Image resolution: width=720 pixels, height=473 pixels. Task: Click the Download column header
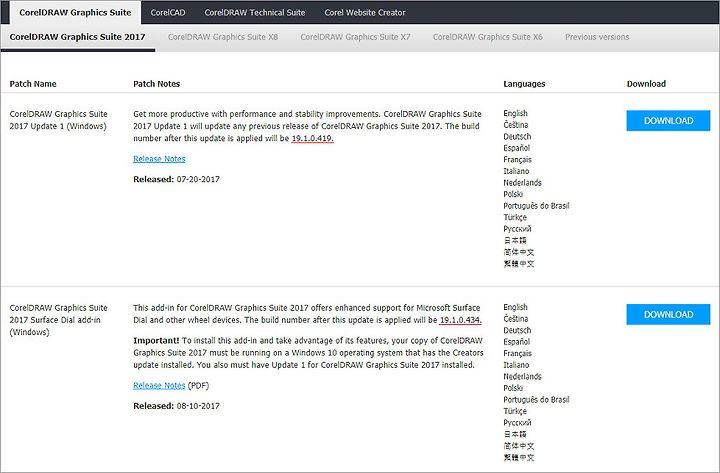[647, 84]
